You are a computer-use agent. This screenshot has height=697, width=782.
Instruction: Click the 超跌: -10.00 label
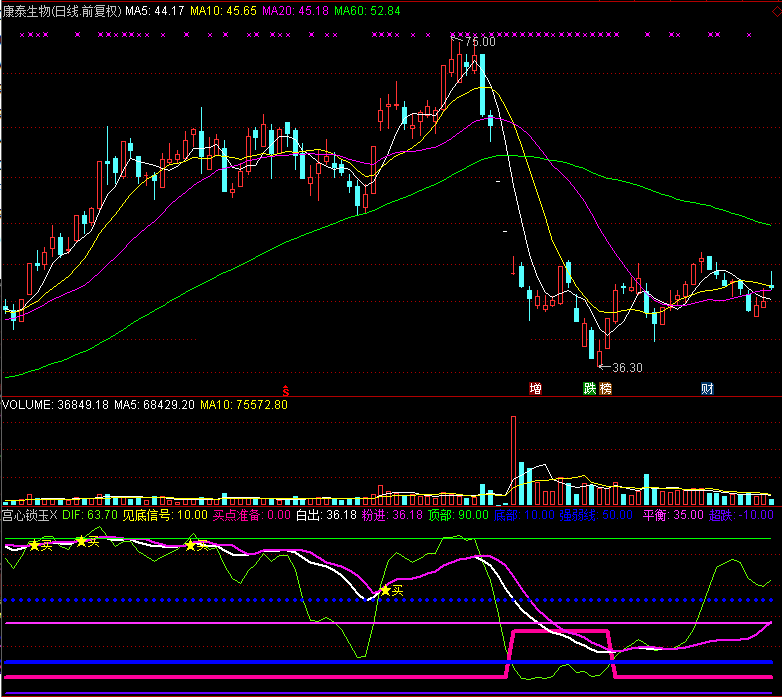coord(741,515)
